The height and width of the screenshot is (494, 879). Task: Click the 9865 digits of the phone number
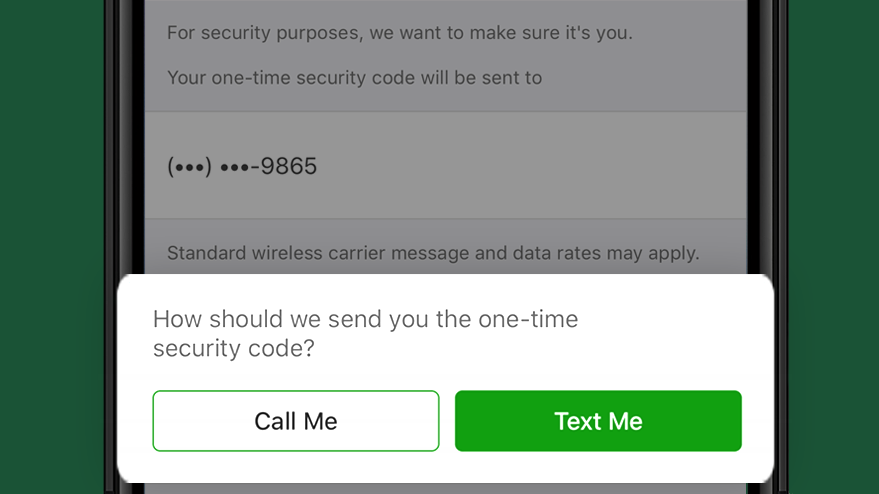(289, 166)
